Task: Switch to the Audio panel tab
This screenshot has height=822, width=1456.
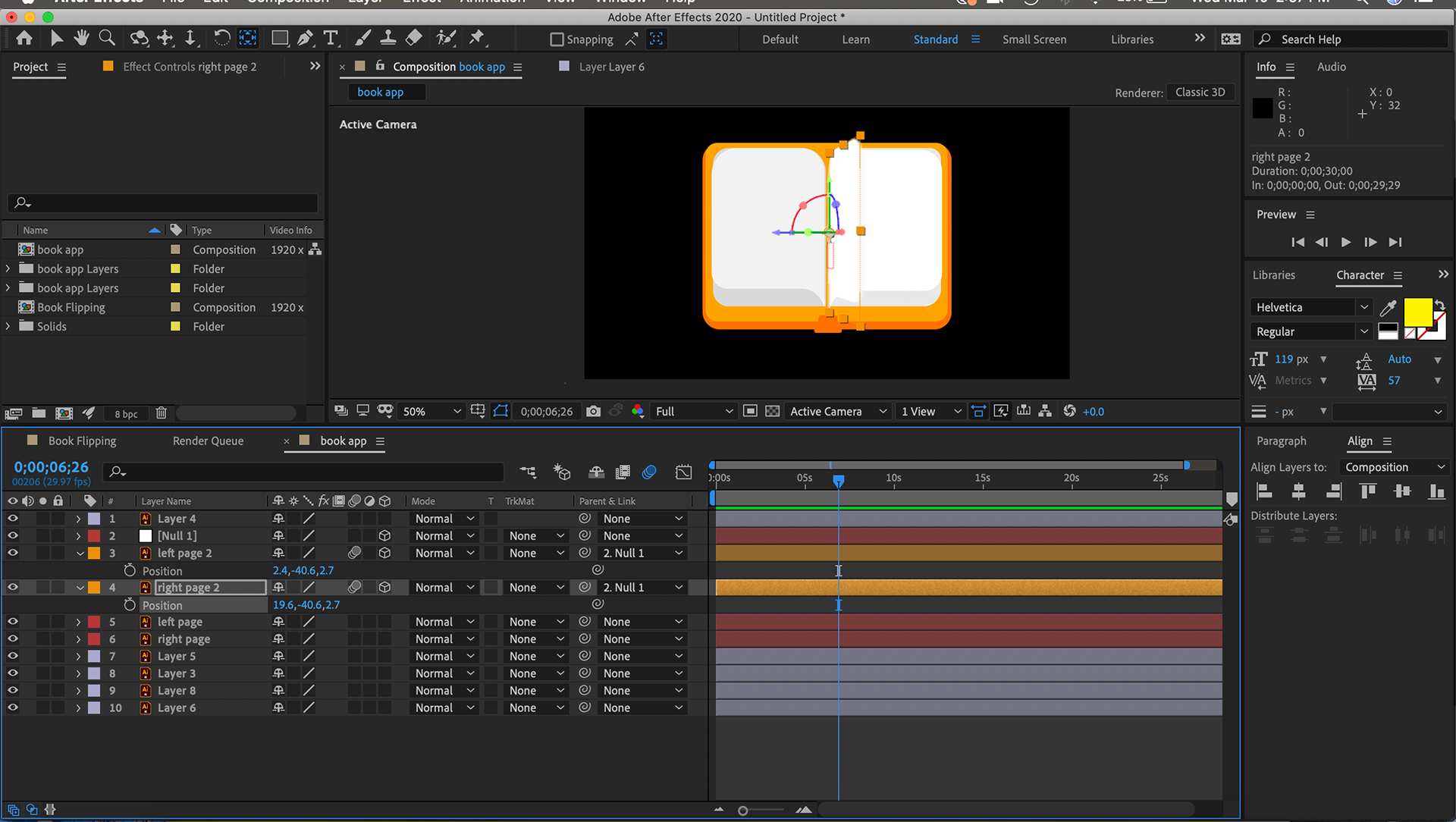Action: pos(1331,67)
